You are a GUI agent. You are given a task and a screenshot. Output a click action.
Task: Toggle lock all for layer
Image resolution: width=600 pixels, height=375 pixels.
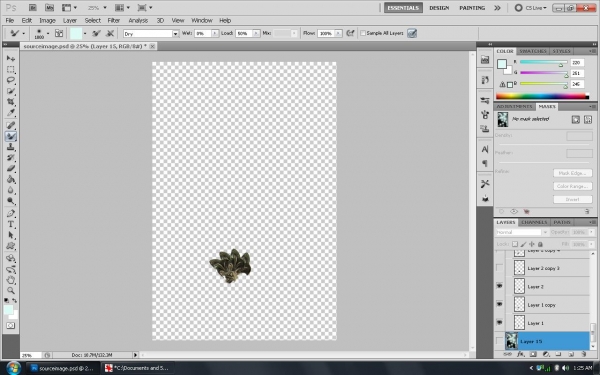tap(540, 244)
